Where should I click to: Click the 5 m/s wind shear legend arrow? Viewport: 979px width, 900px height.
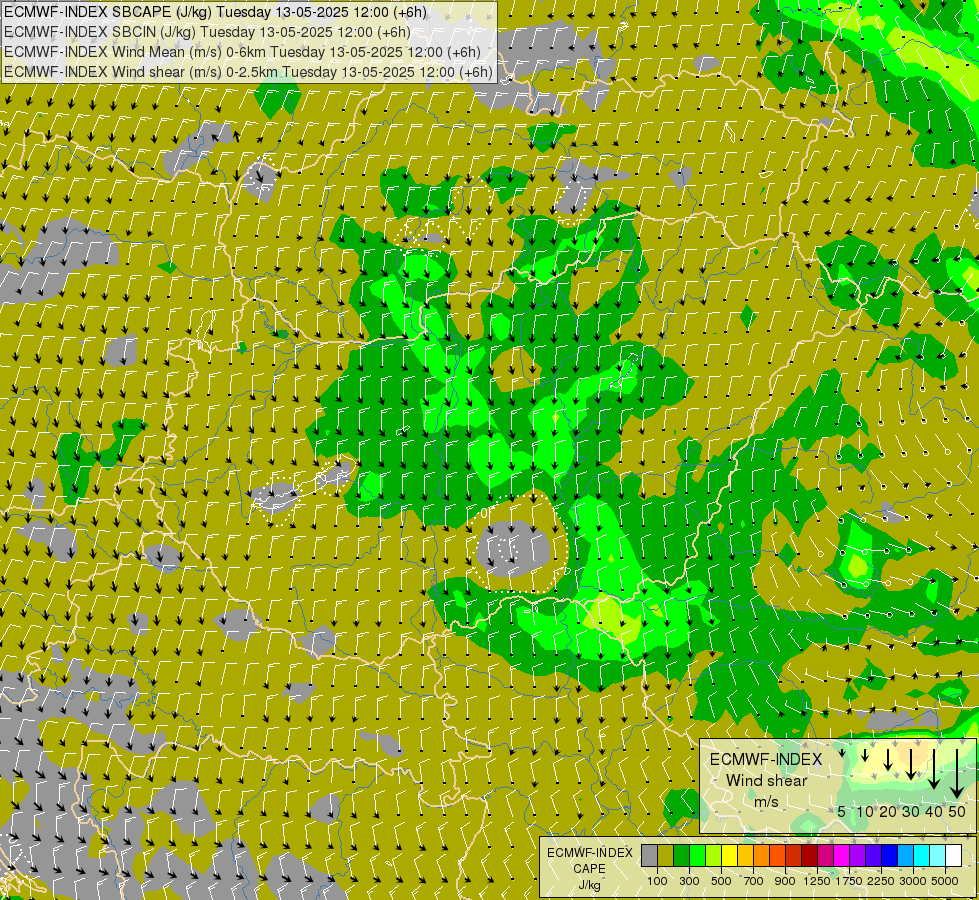pyautogui.click(x=842, y=753)
